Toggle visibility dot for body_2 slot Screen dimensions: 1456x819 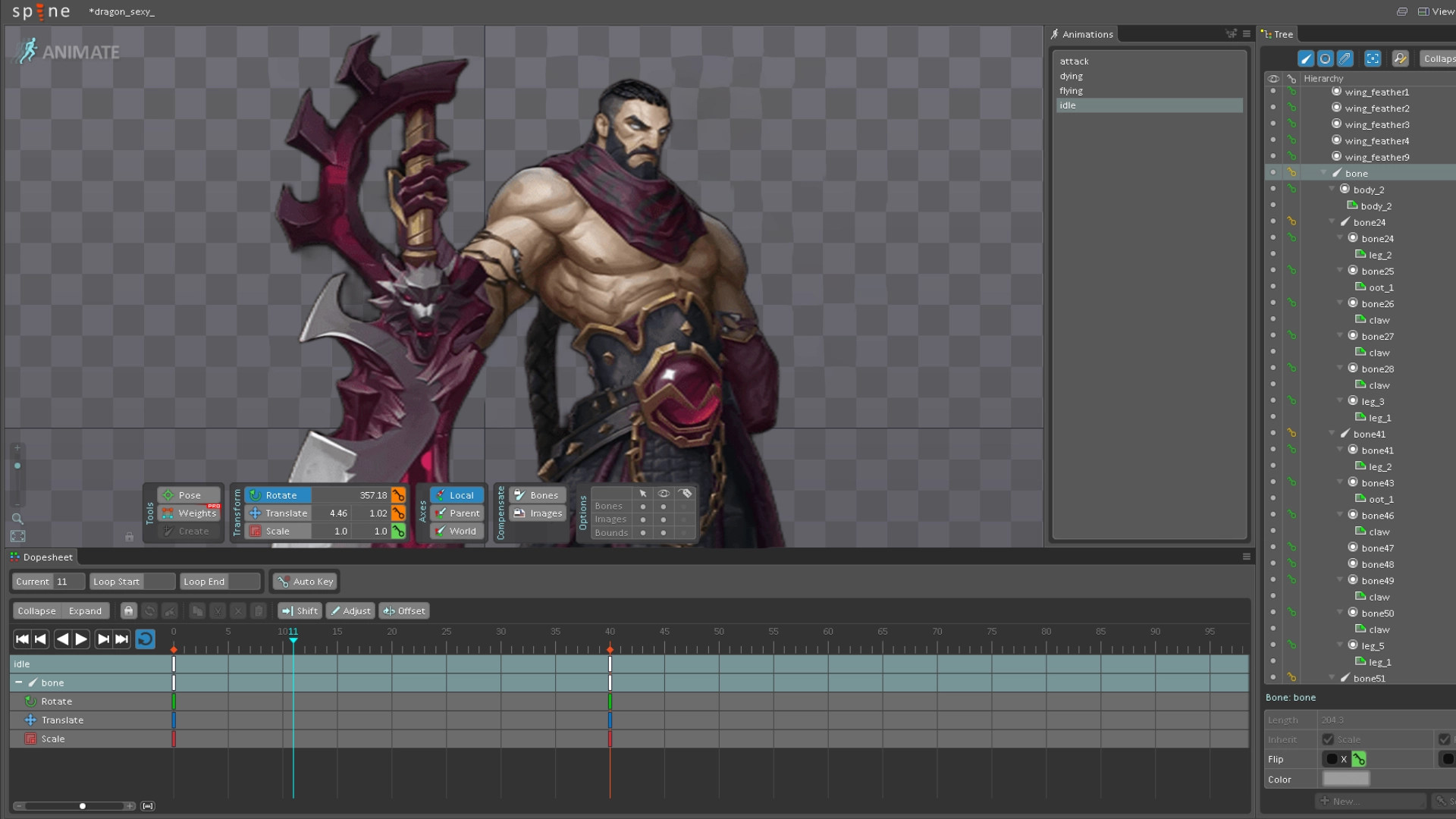click(1273, 189)
